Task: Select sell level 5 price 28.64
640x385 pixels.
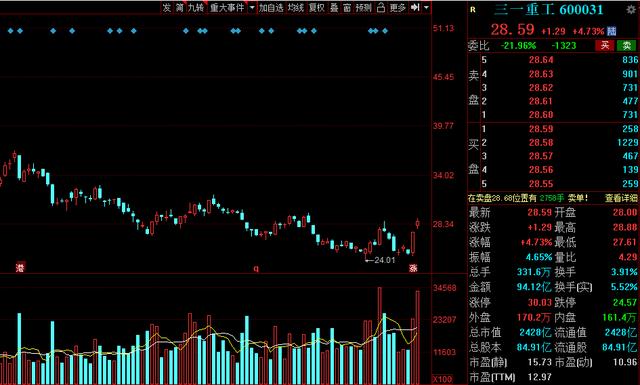Action: [x=541, y=60]
